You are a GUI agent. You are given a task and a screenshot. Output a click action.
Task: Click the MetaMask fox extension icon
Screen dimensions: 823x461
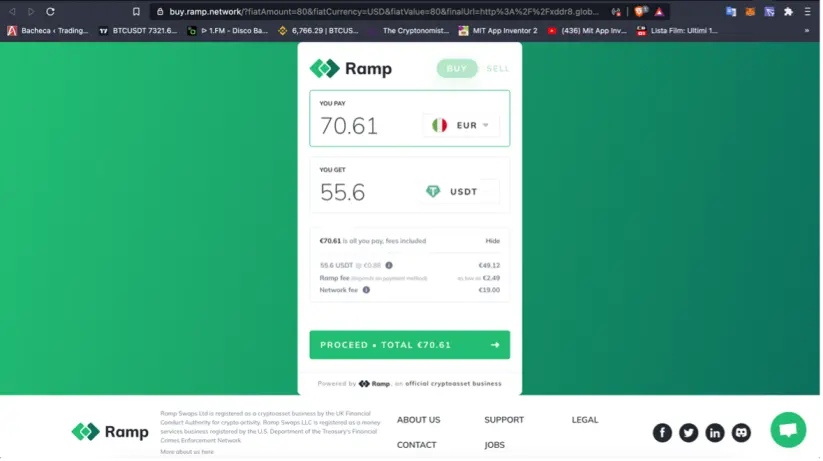pos(750,11)
